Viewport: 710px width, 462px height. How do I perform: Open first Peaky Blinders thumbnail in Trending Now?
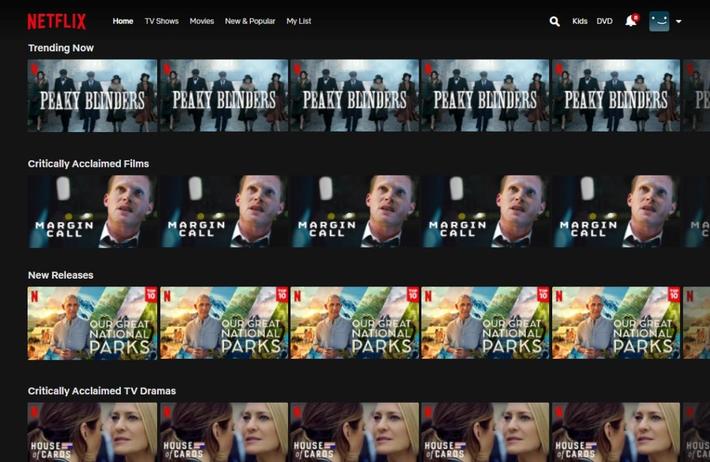pyautogui.click(x=92, y=96)
